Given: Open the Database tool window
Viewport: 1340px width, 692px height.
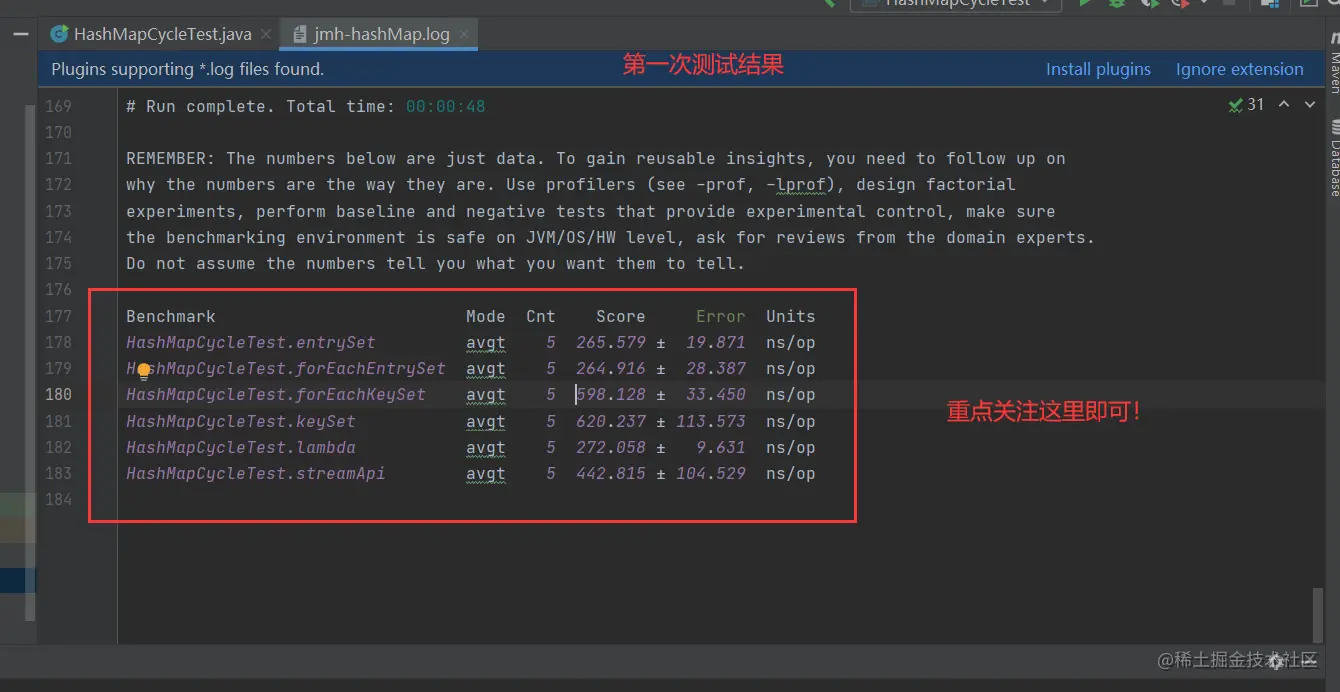Looking at the screenshot, I should click(x=1333, y=158).
